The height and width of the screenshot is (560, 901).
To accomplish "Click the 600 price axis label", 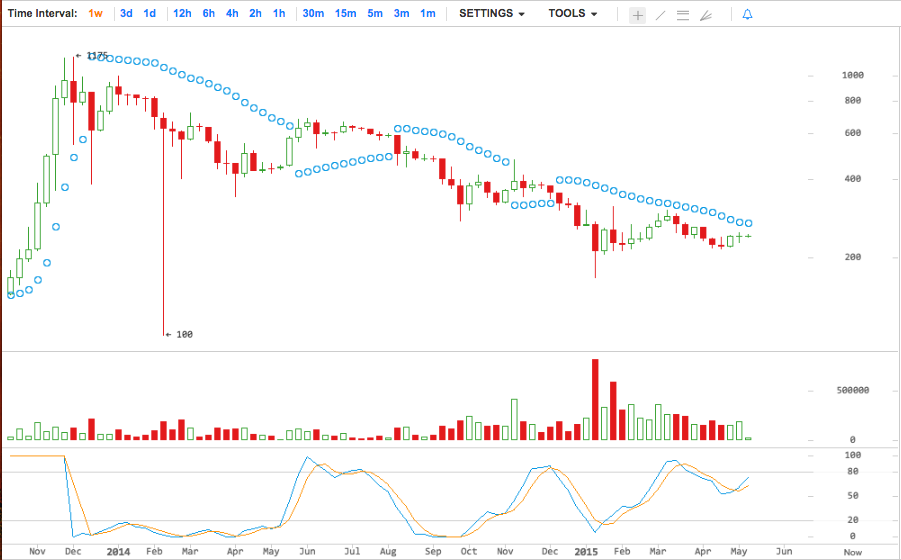I will pos(853,133).
